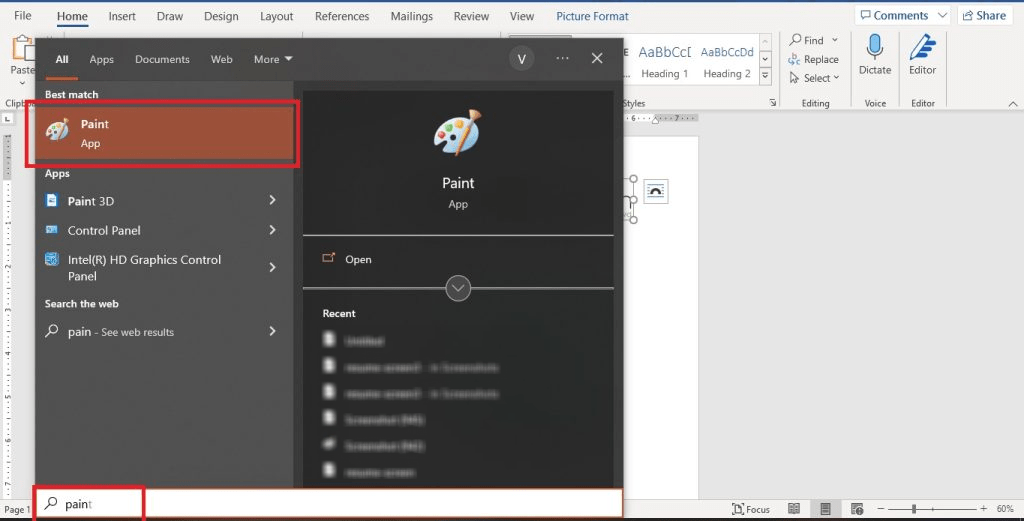
Task: Apply the Heading 1 style
Action: (x=664, y=62)
